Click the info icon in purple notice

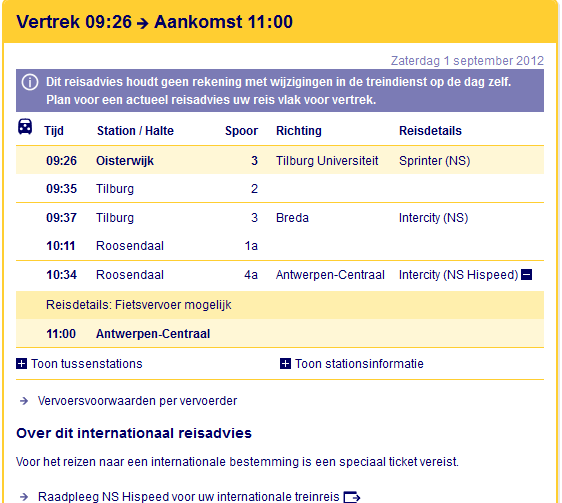point(30,82)
